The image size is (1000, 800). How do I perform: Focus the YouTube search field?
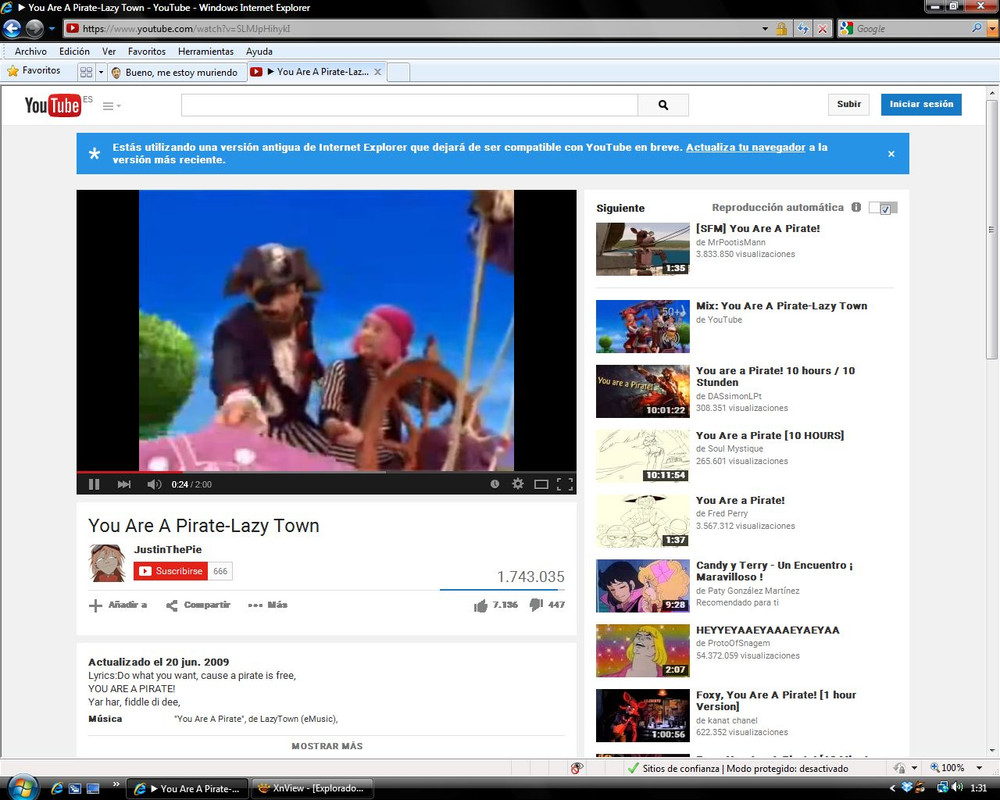(x=409, y=105)
